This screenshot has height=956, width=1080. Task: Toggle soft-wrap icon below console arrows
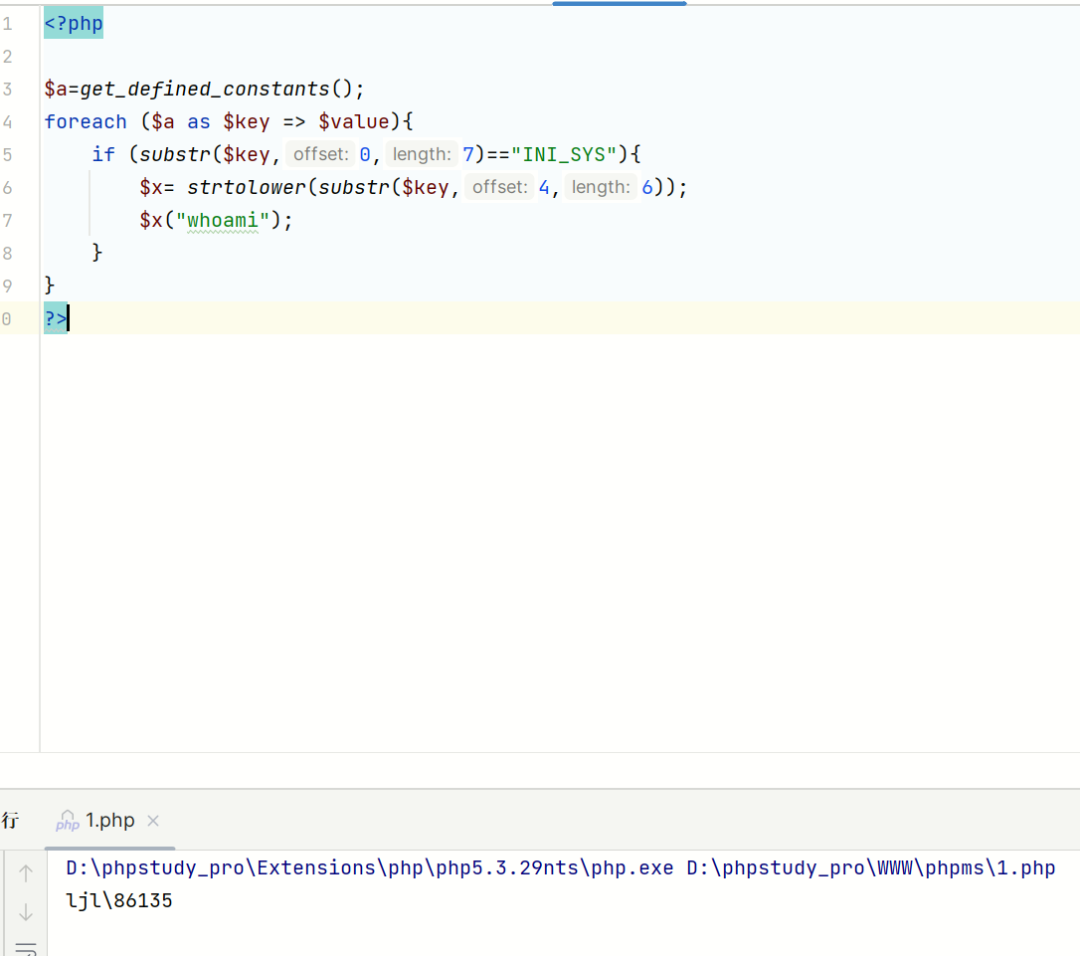click(26, 947)
